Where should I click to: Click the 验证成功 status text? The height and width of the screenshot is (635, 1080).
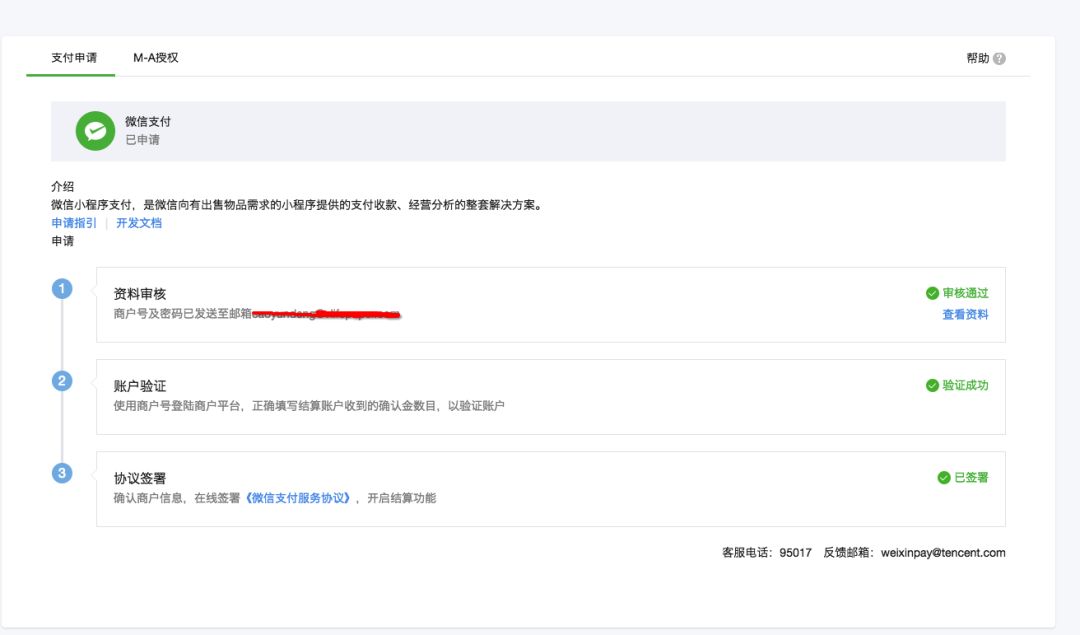pyautogui.click(x=965, y=386)
